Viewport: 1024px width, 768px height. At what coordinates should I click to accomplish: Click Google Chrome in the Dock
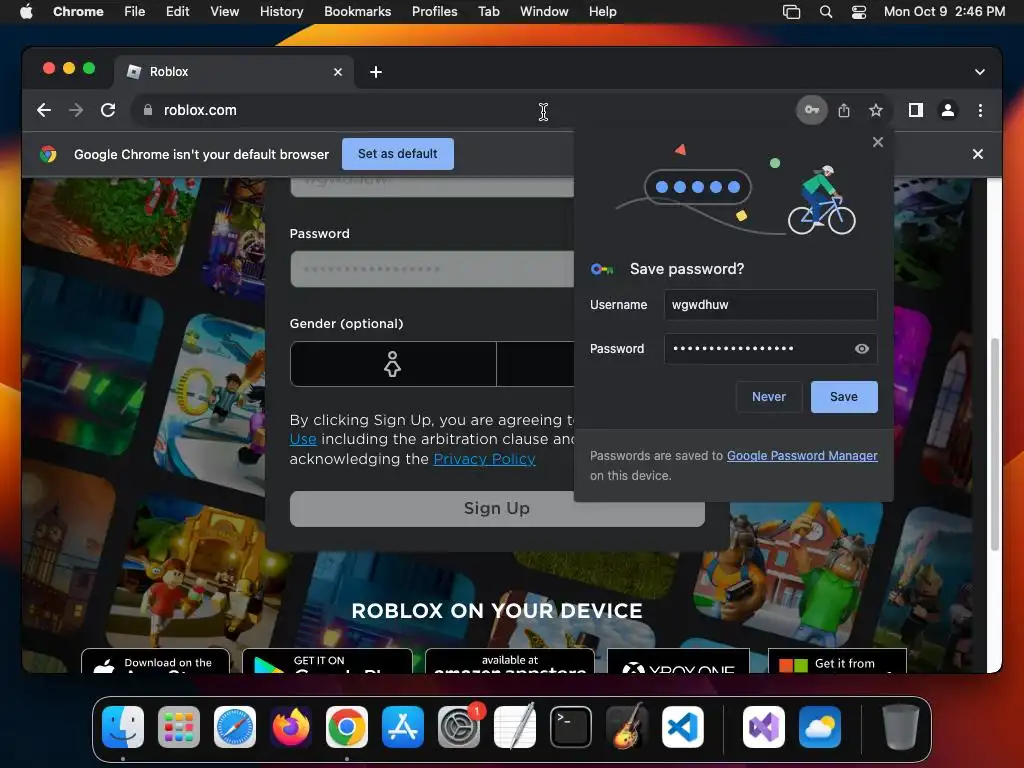pyautogui.click(x=347, y=727)
